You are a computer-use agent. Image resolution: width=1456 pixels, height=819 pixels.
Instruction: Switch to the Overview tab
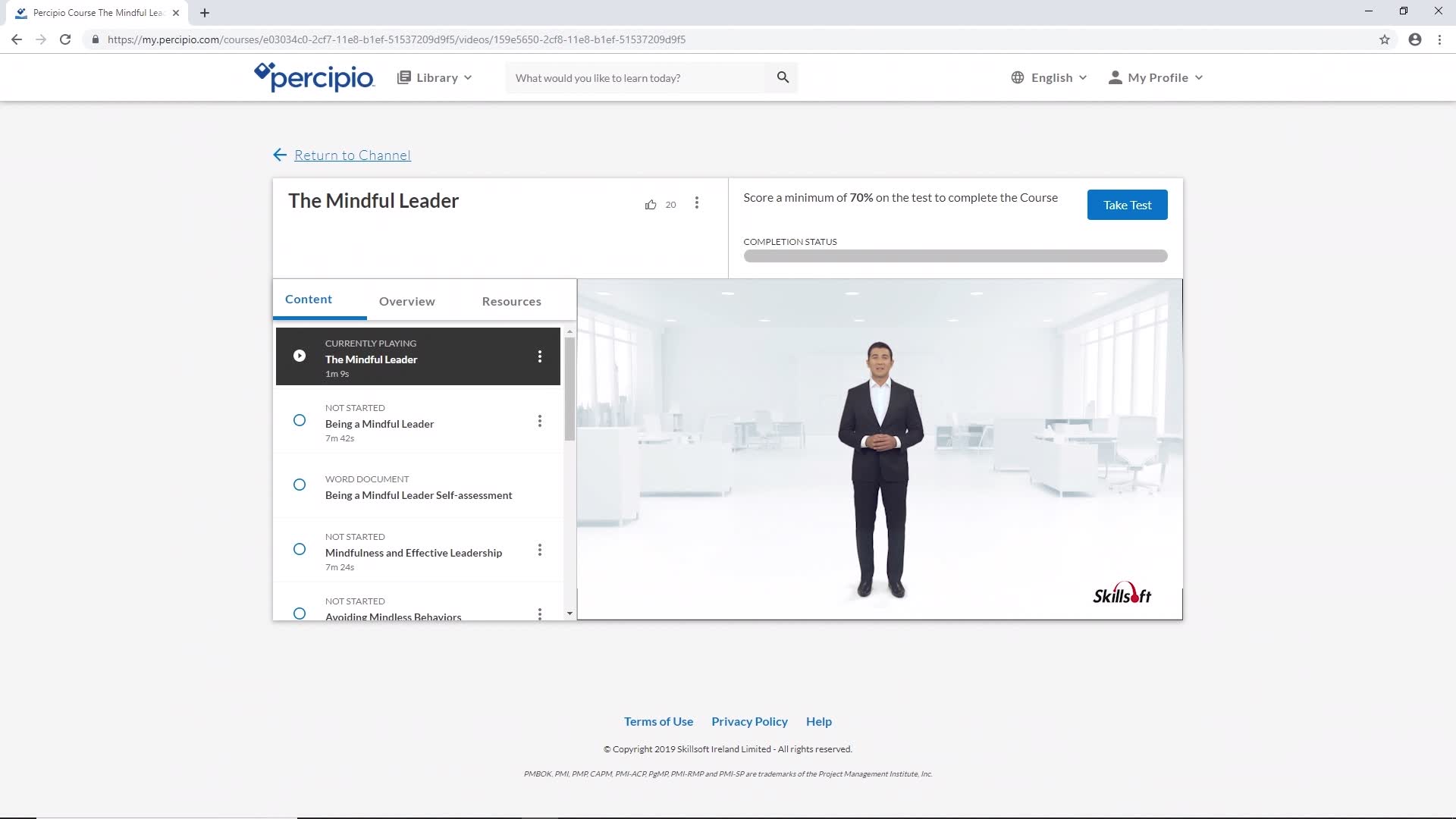(407, 301)
